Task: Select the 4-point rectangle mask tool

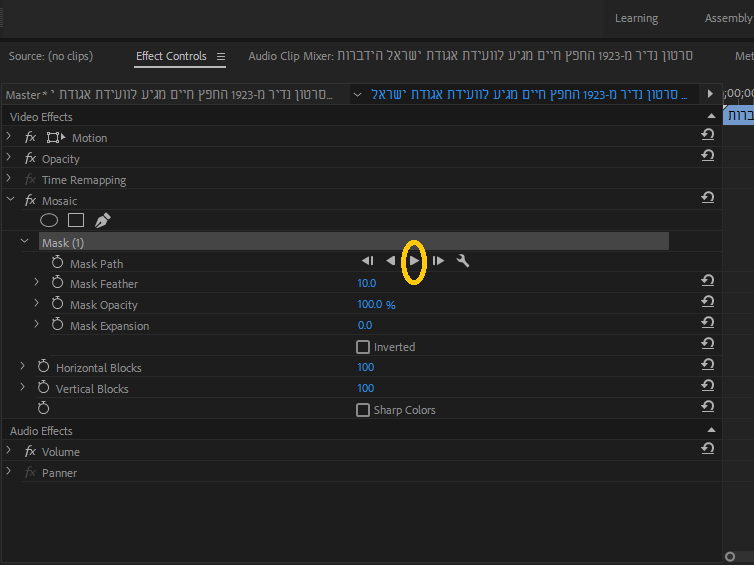Action: (x=76, y=220)
